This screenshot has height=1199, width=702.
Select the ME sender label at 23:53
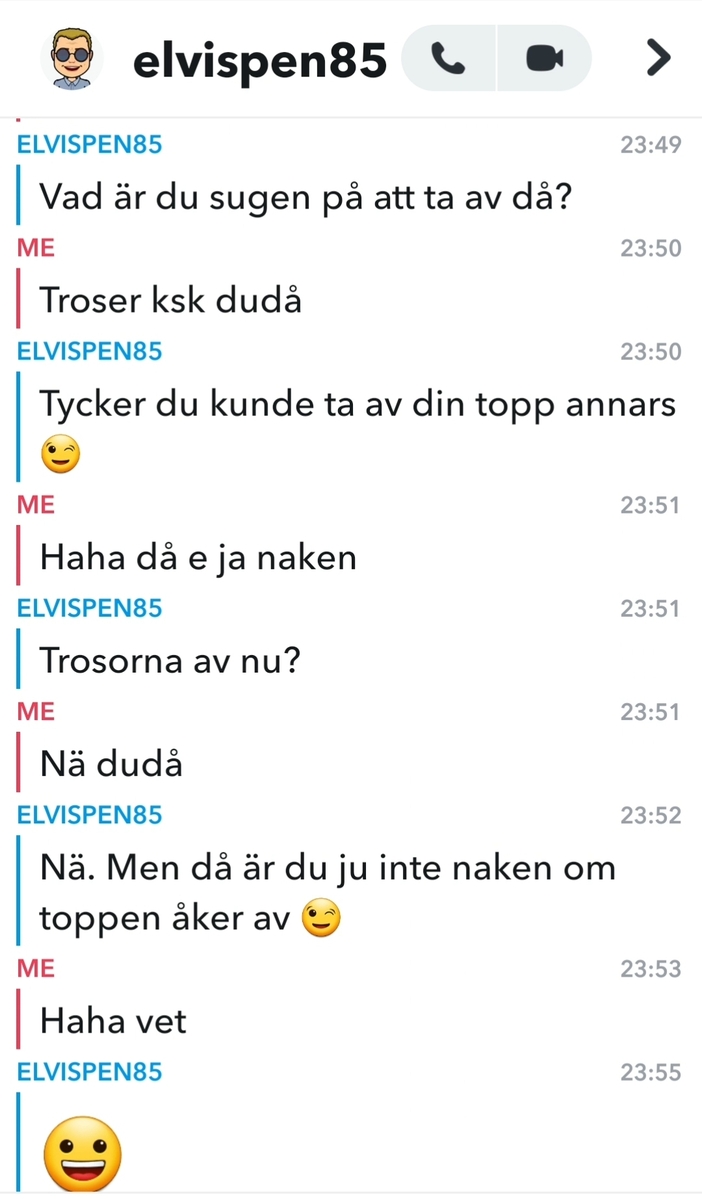coord(36,969)
